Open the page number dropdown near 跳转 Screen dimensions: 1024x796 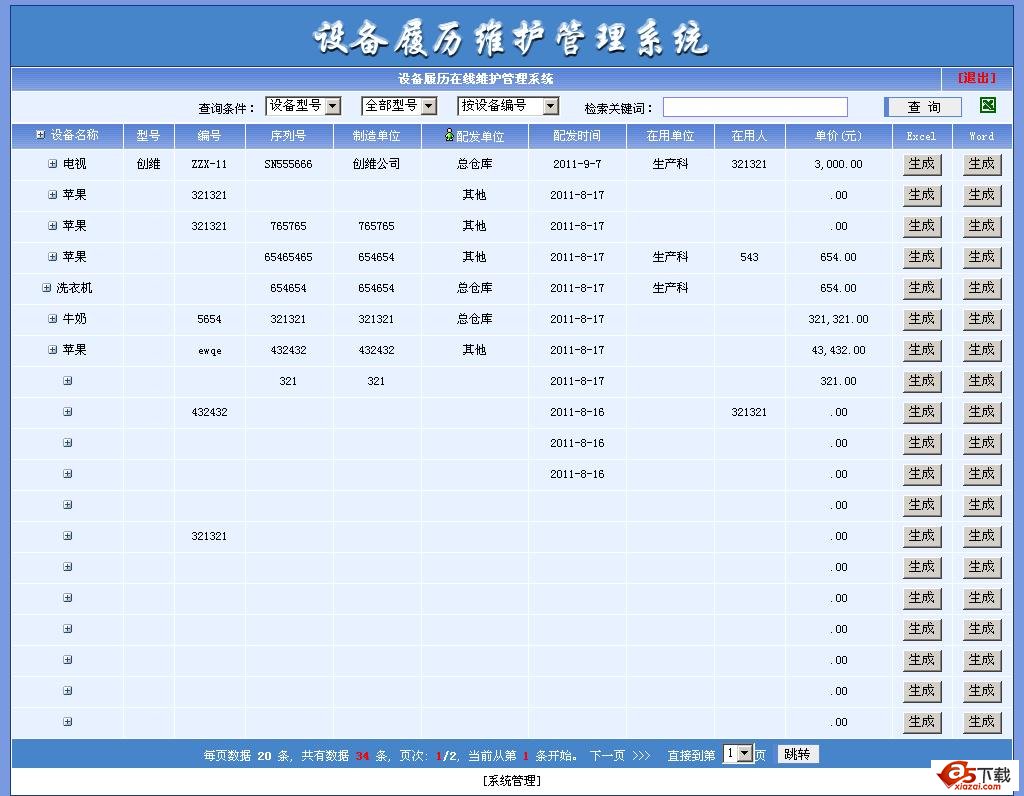point(739,754)
